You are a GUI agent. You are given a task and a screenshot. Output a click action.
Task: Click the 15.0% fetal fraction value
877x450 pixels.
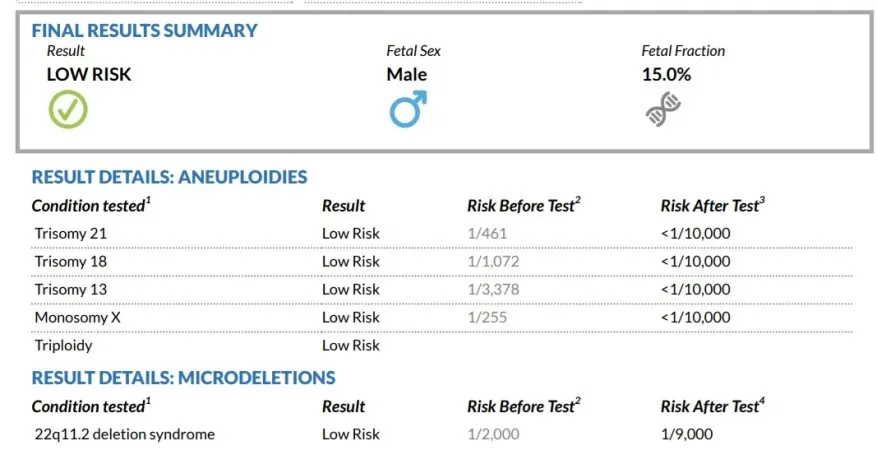tap(666, 74)
